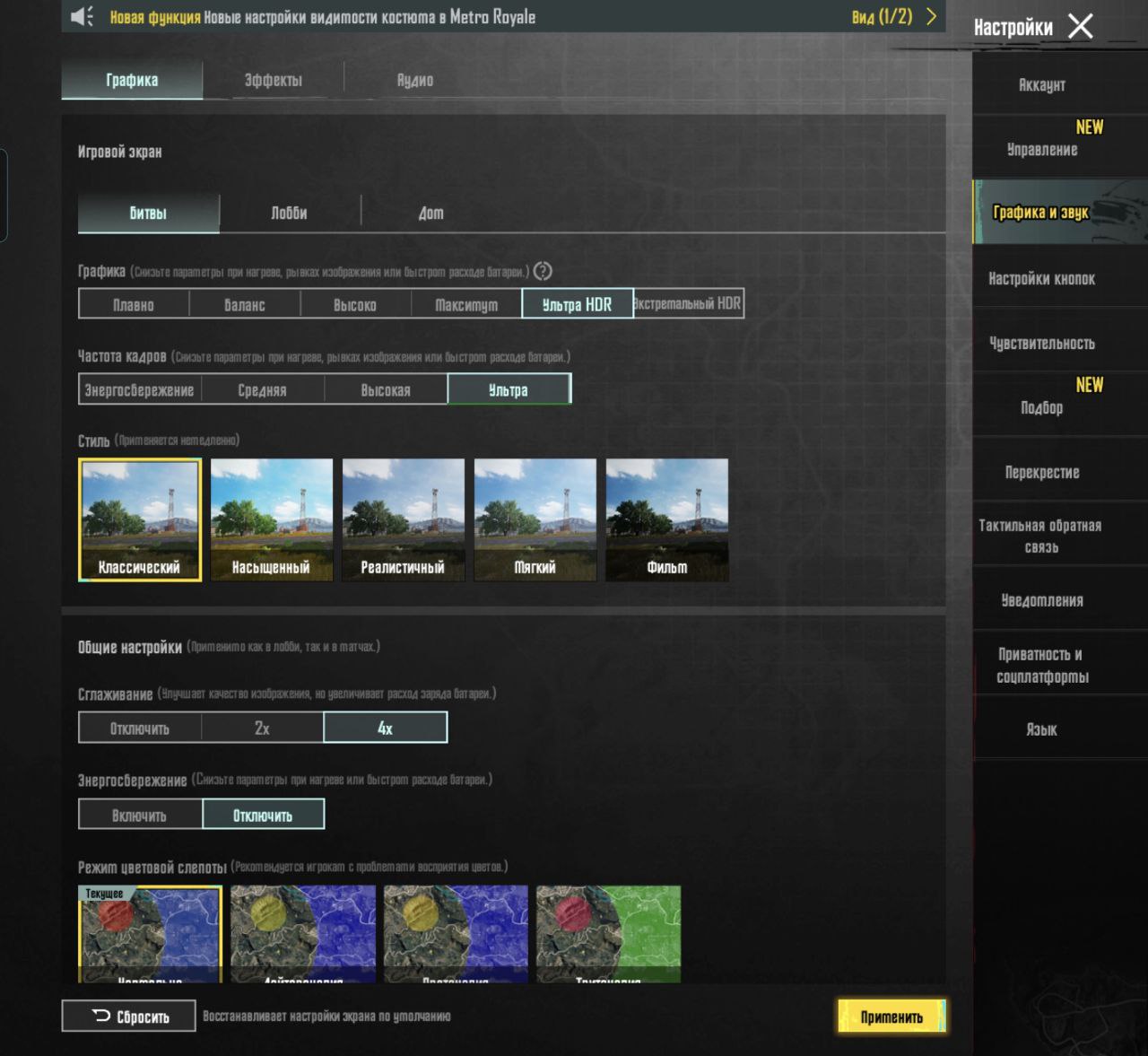The width and height of the screenshot is (1148, 1056).
Task: Open graphics help question mark icon
Action: click(x=543, y=271)
